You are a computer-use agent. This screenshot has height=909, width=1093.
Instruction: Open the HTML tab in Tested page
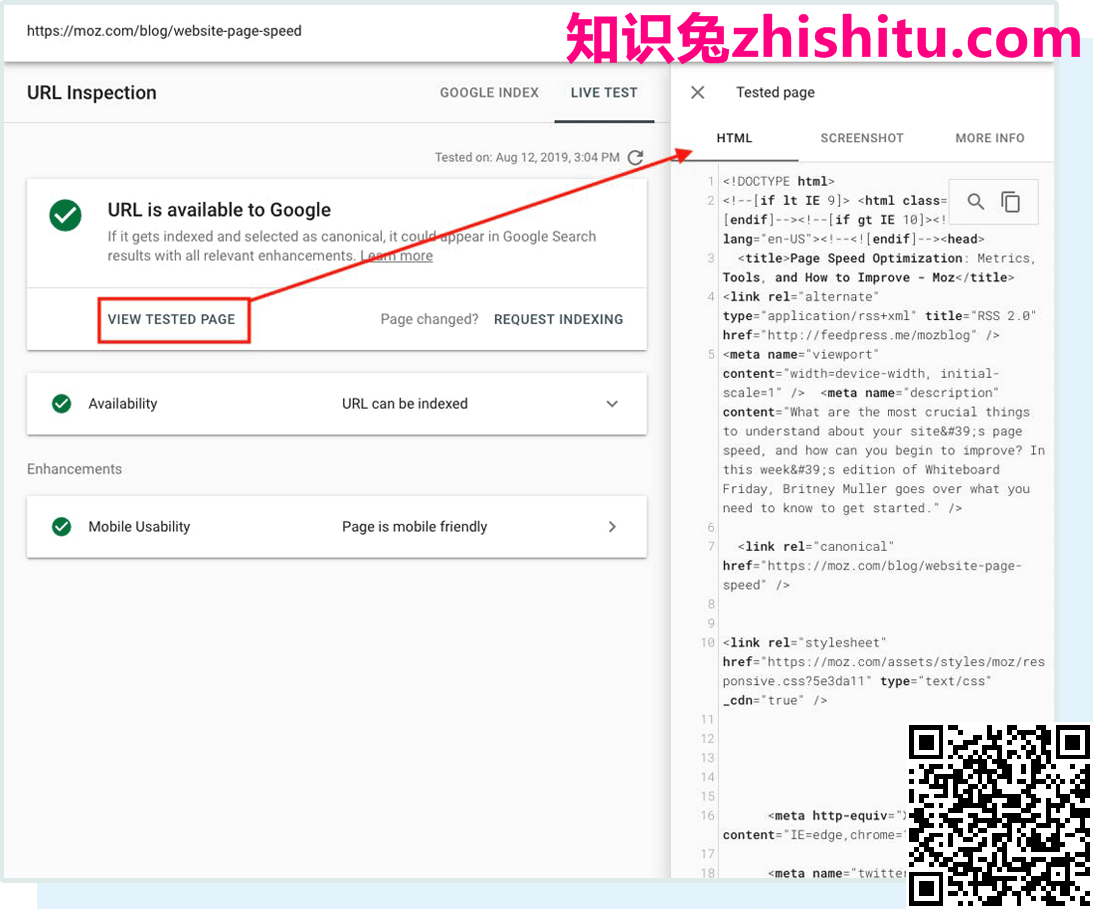[x=734, y=138]
